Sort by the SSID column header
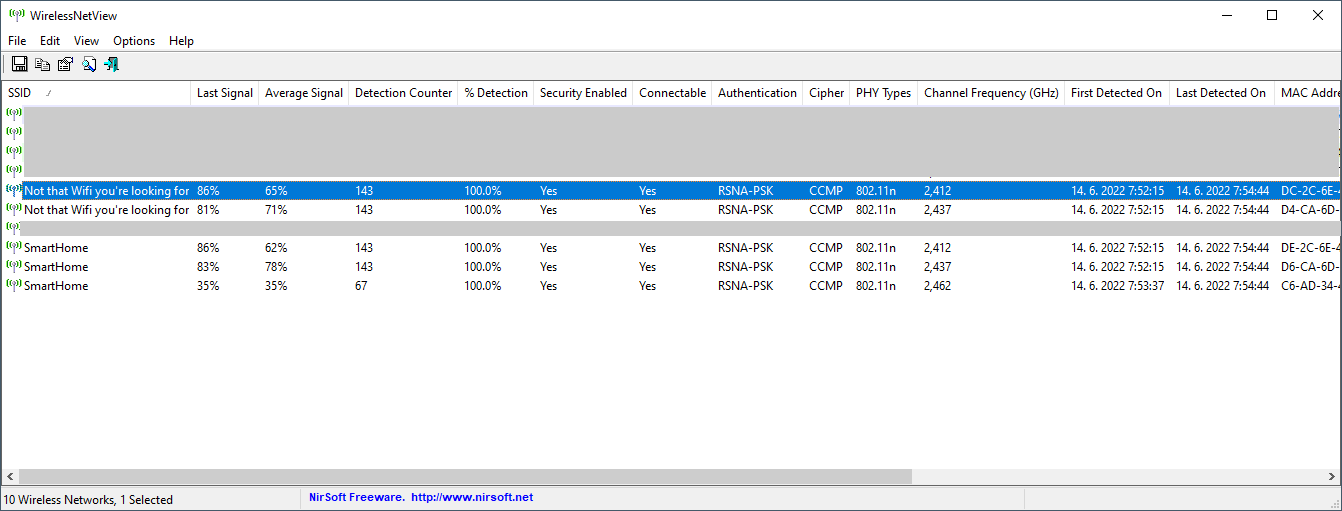This screenshot has width=1342, height=511. pyautogui.click(x=96, y=93)
